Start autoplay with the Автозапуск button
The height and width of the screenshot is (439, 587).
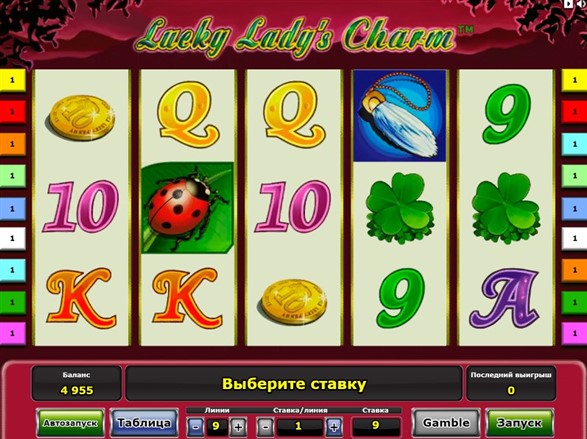70,423
